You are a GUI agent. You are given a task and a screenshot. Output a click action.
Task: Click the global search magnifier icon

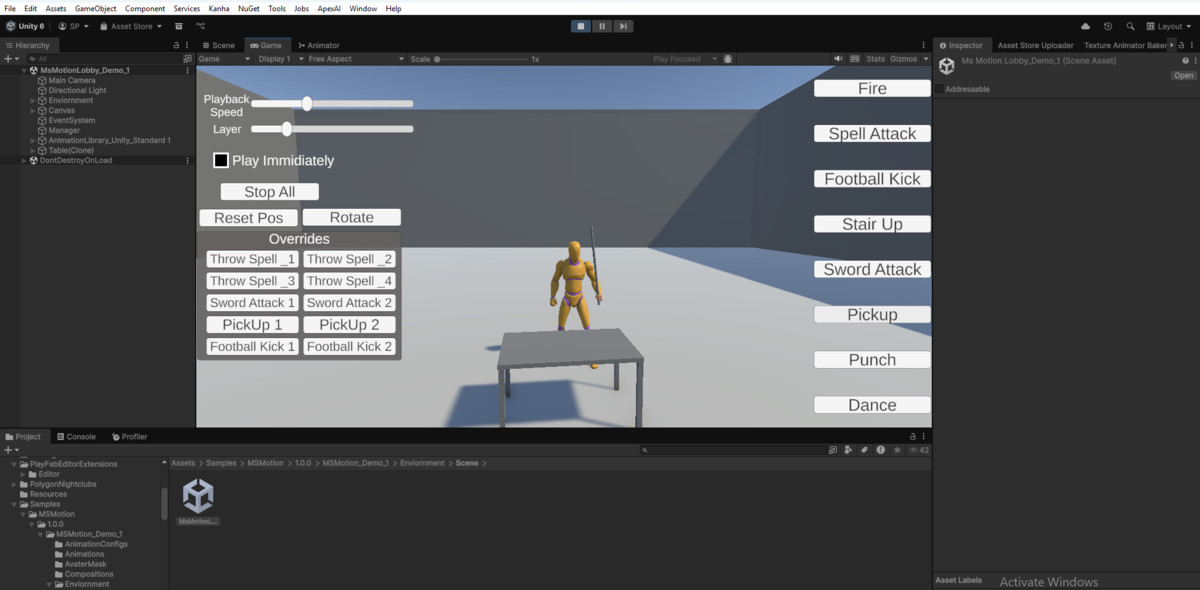coord(1130,26)
